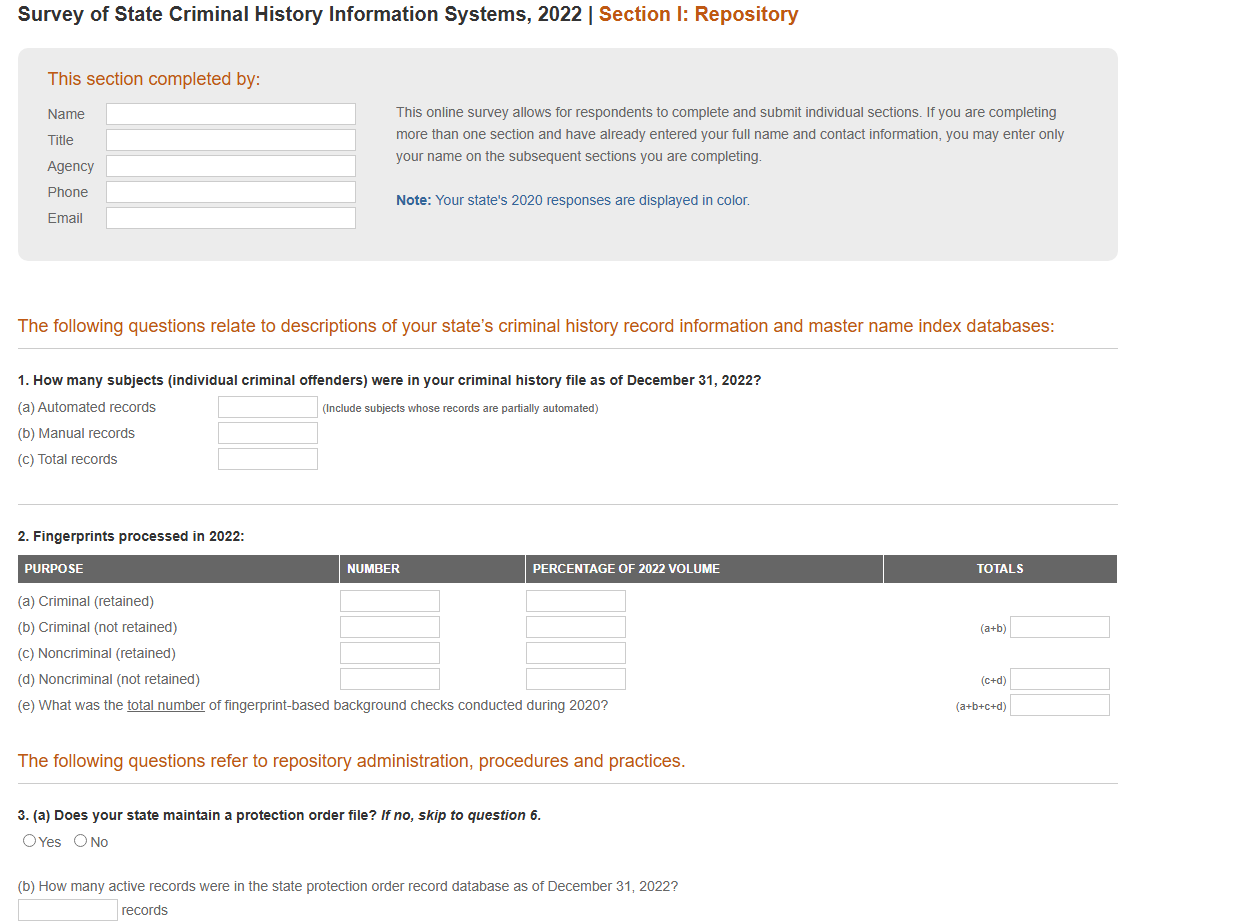Select the Email input field

(x=231, y=218)
